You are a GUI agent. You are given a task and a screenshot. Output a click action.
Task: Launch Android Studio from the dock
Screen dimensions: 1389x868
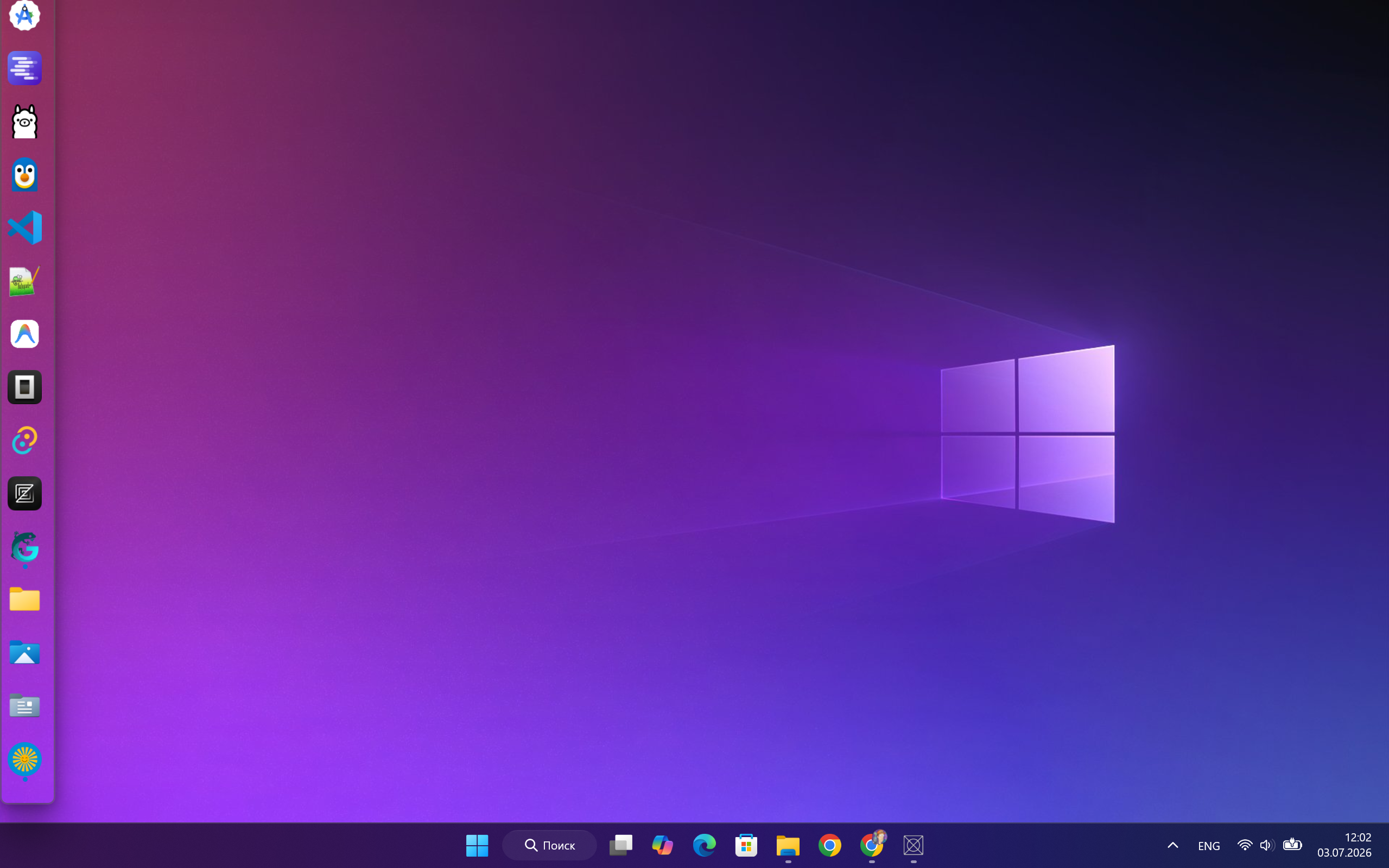[x=24, y=14]
